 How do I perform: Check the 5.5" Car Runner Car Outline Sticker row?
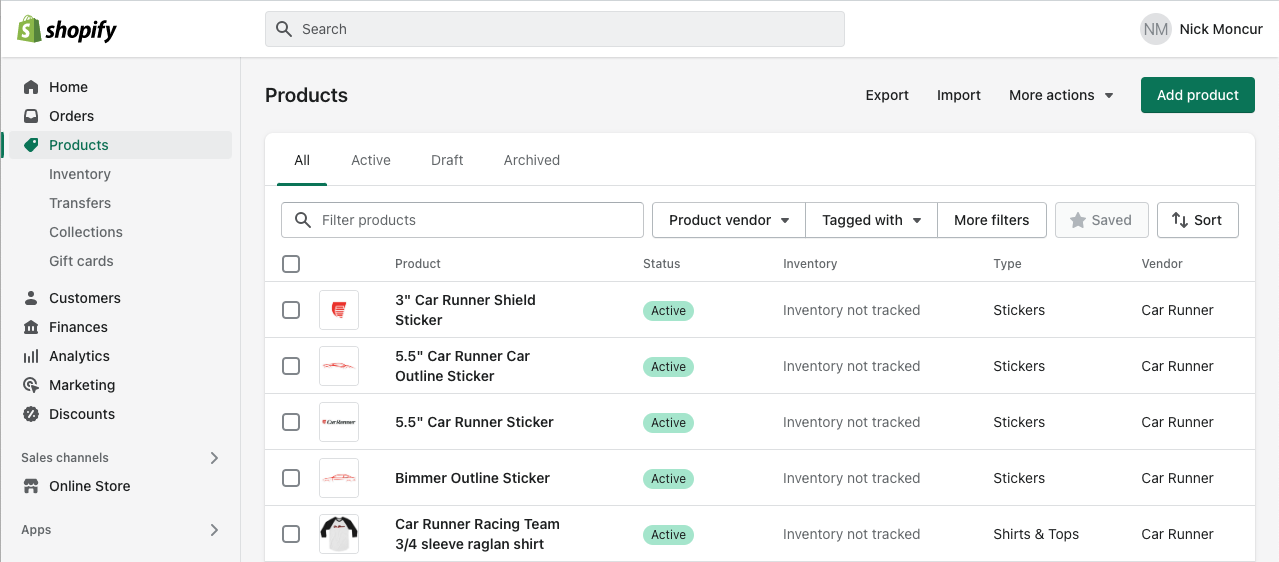[x=291, y=366]
